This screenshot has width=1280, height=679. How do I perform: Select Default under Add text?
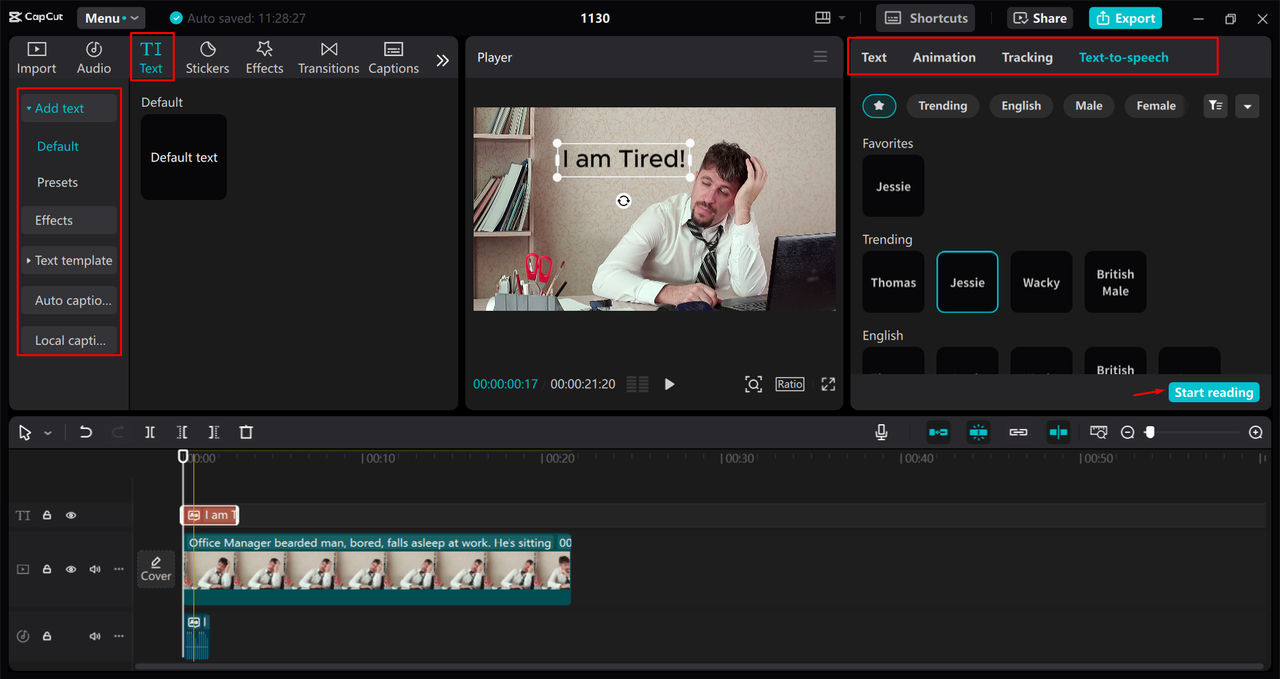click(x=58, y=146)
